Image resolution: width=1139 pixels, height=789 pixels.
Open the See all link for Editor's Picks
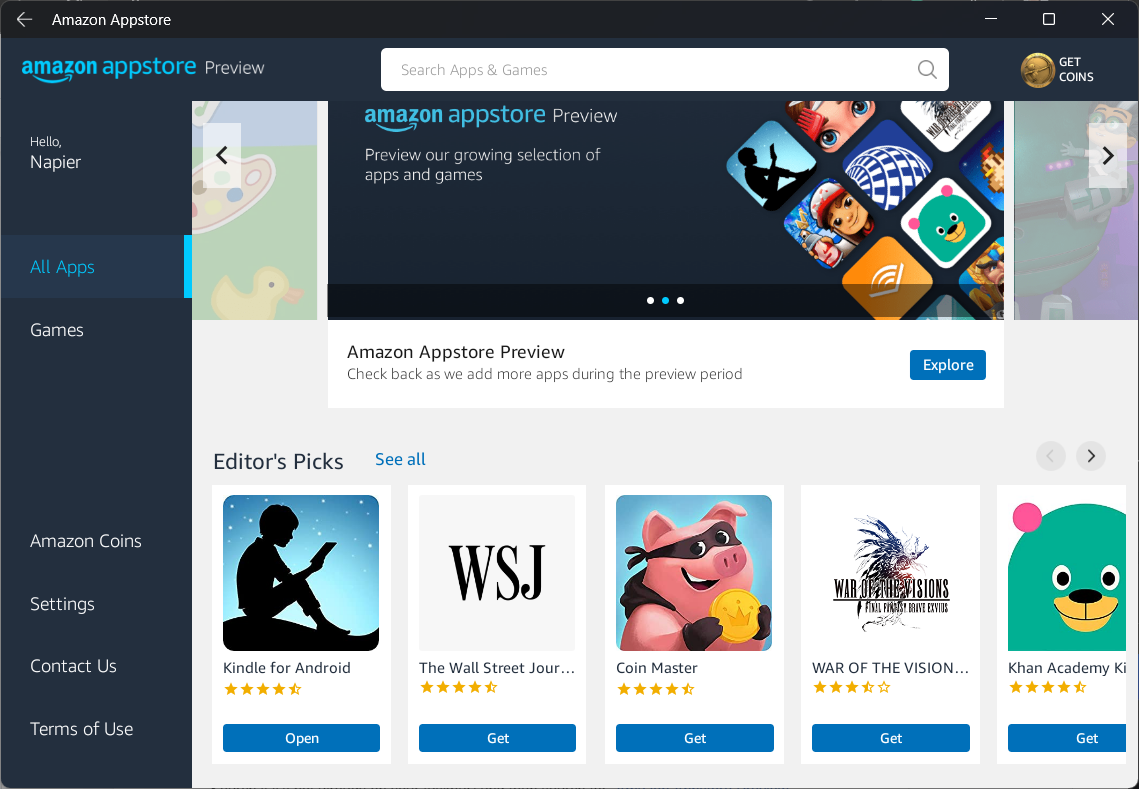tap(400, 459)
